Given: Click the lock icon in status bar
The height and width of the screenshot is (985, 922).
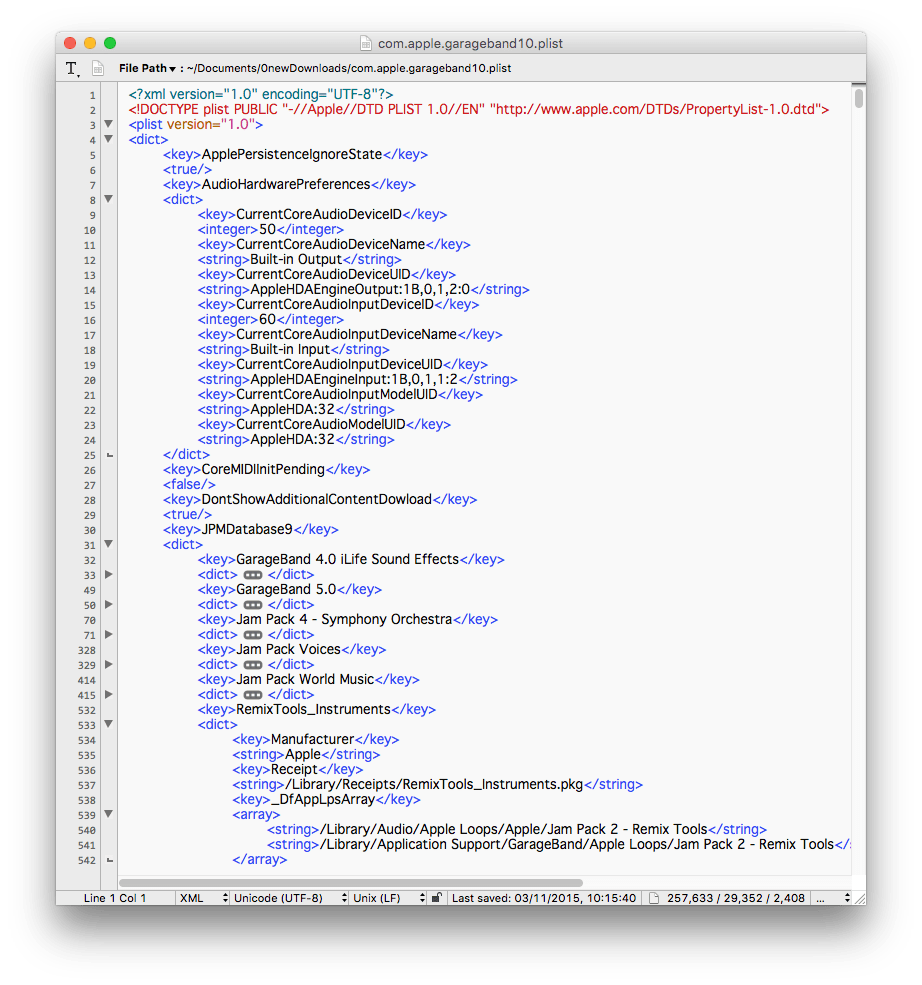Looking at the screenshot, I should (x=437, y=898).
